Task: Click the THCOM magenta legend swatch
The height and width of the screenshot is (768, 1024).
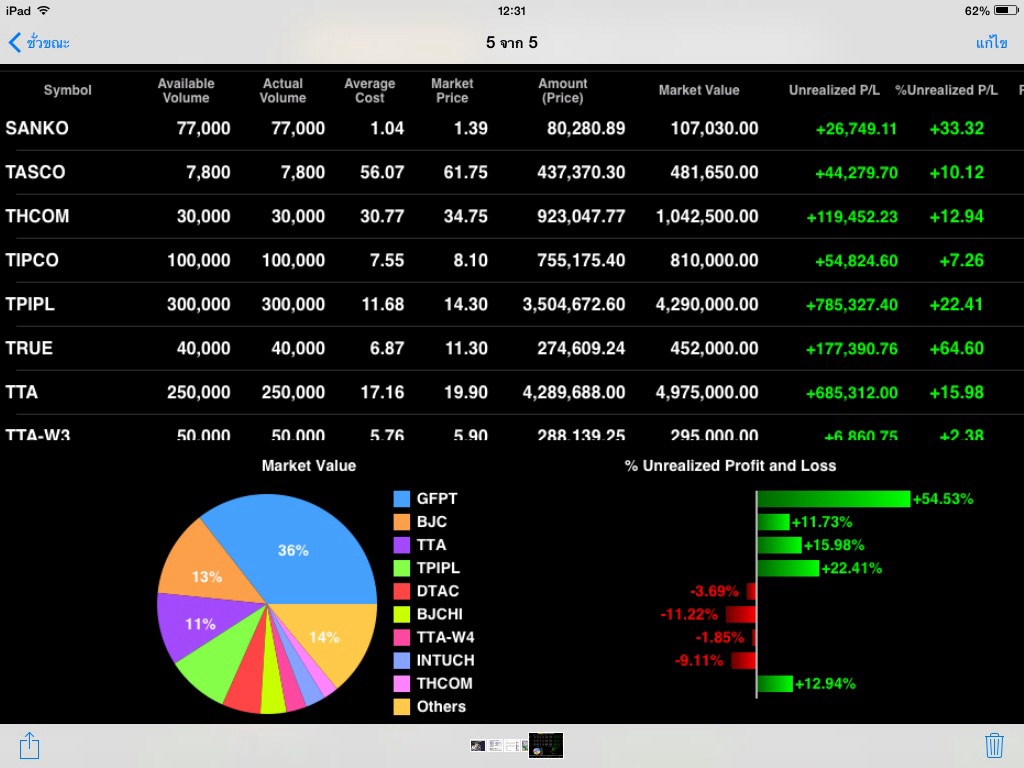Action: coord(402,684)
